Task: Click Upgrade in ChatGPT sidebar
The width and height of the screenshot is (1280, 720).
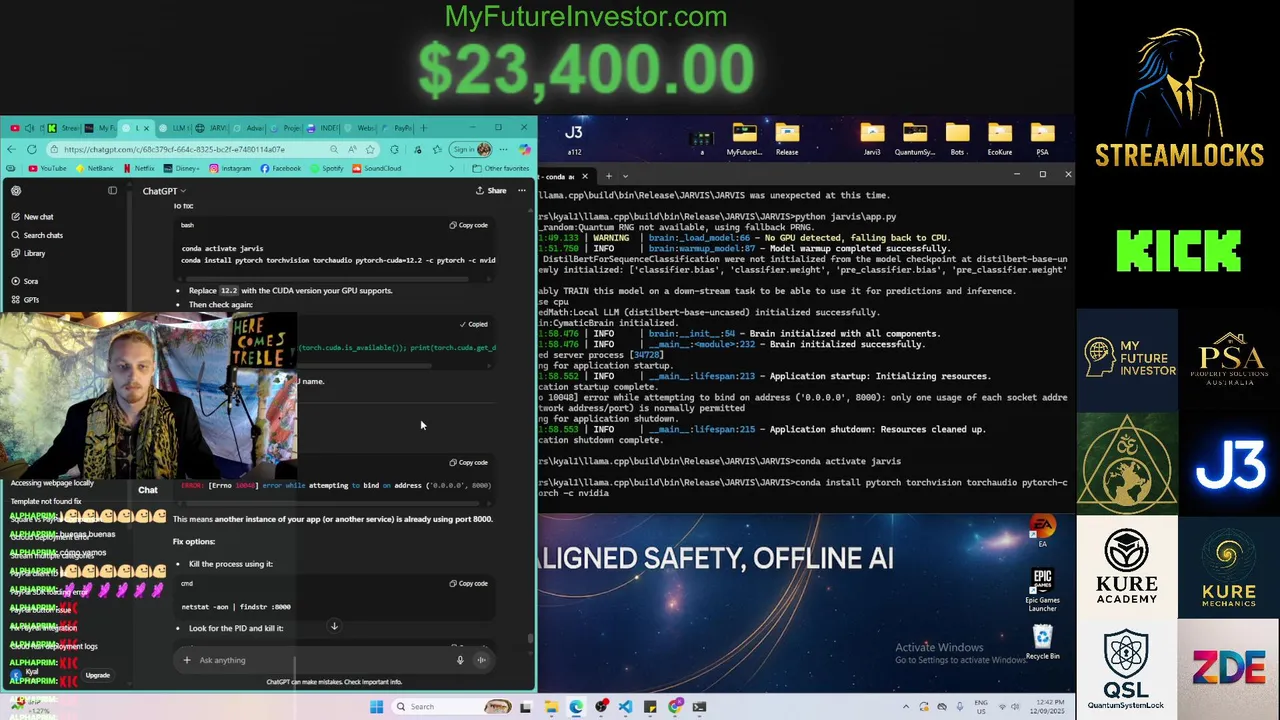Action: point(97,675)
